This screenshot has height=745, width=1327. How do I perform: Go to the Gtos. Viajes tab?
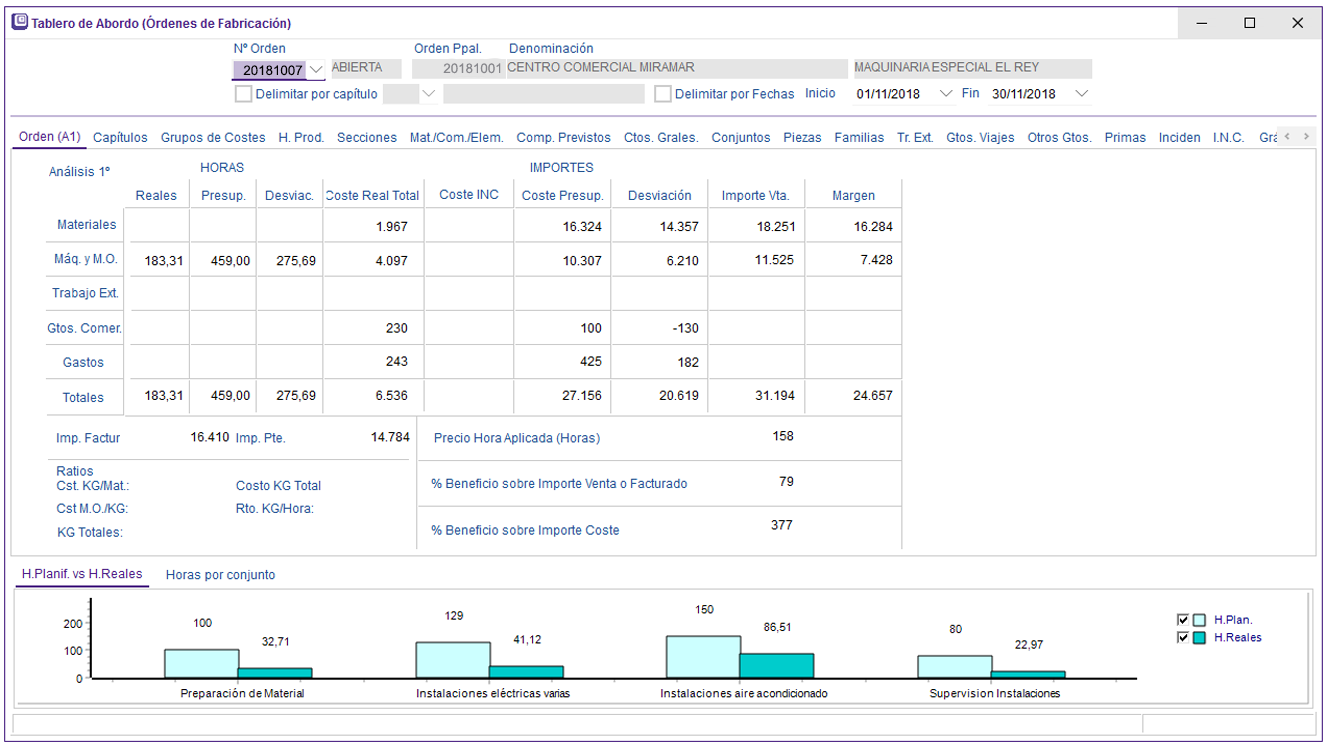coord(980,138)
